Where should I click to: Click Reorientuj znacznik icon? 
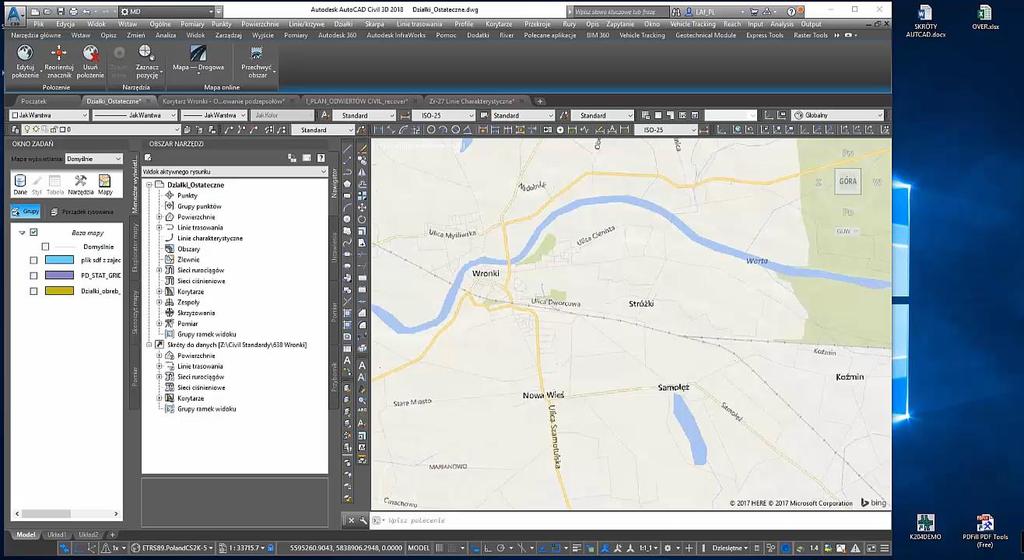coord(59,54)
